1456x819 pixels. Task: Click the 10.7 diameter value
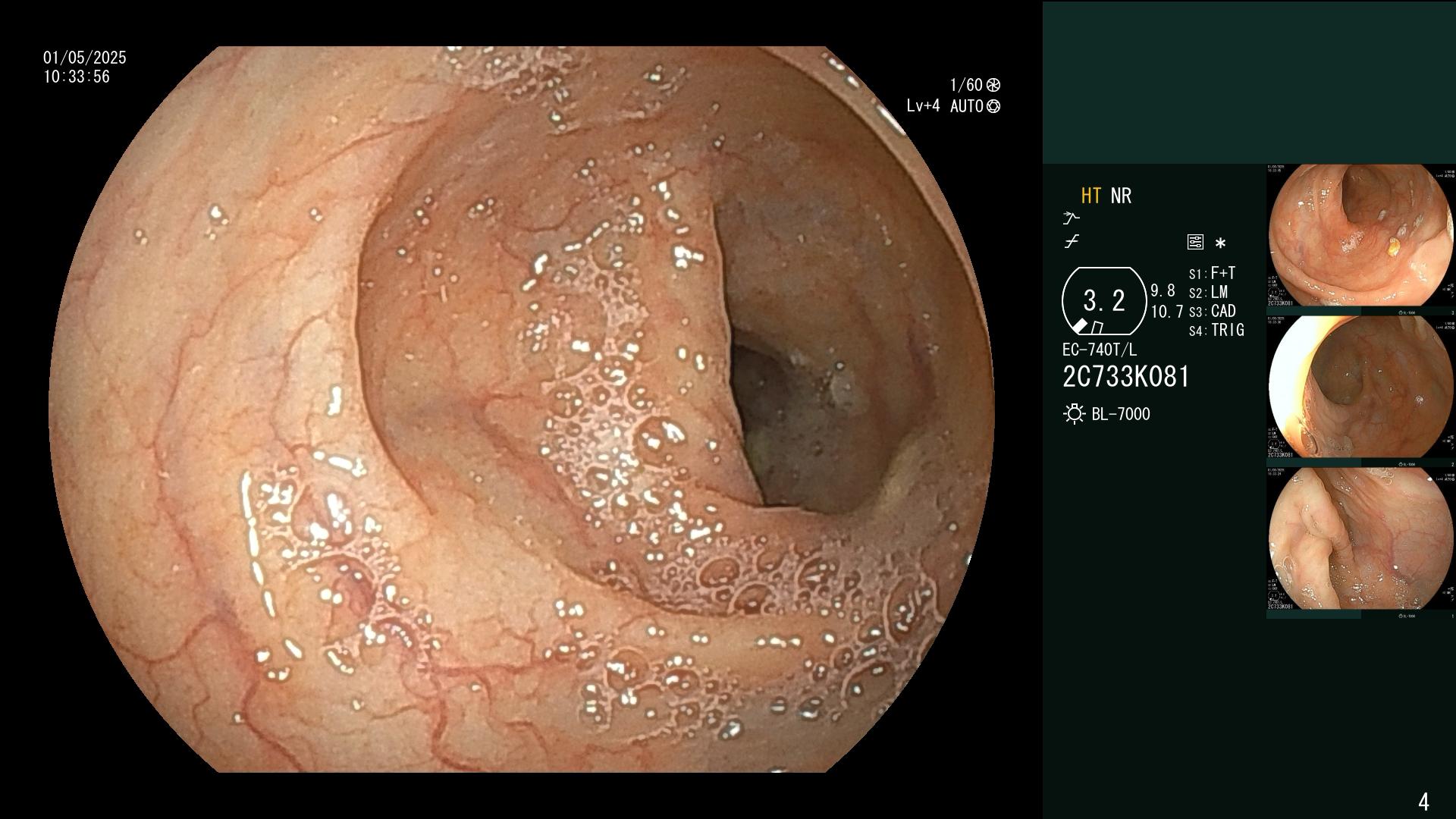(x=1167, y=312)
